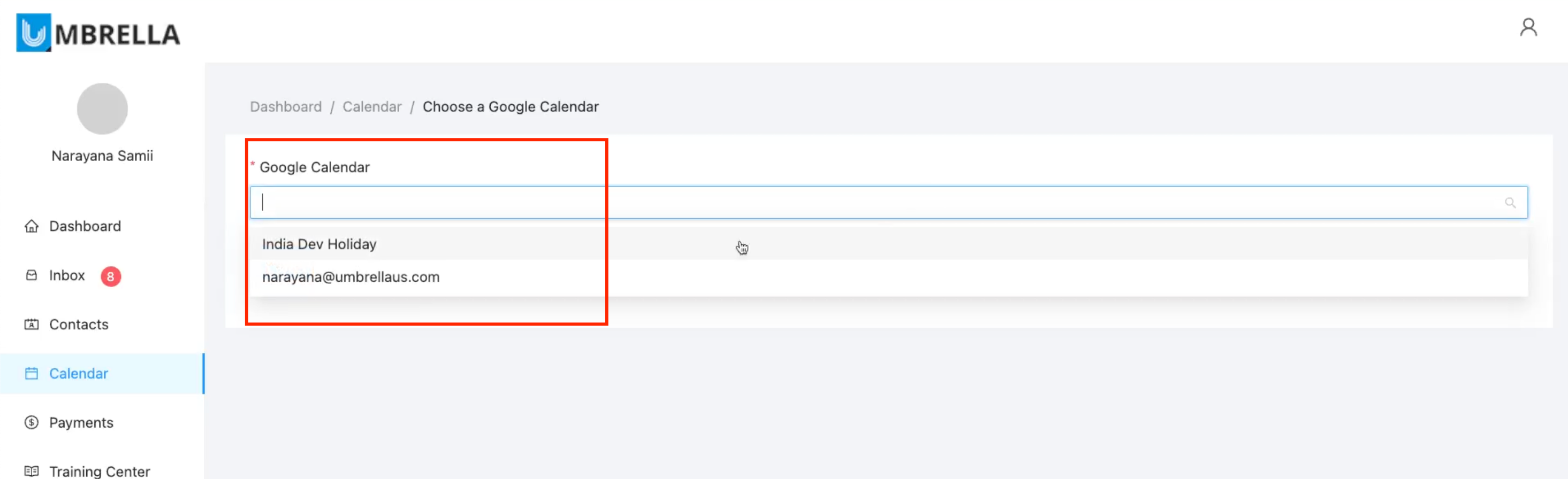Open the user profile icon top right
The image size is (1568, 479).
click(1528, 28)
